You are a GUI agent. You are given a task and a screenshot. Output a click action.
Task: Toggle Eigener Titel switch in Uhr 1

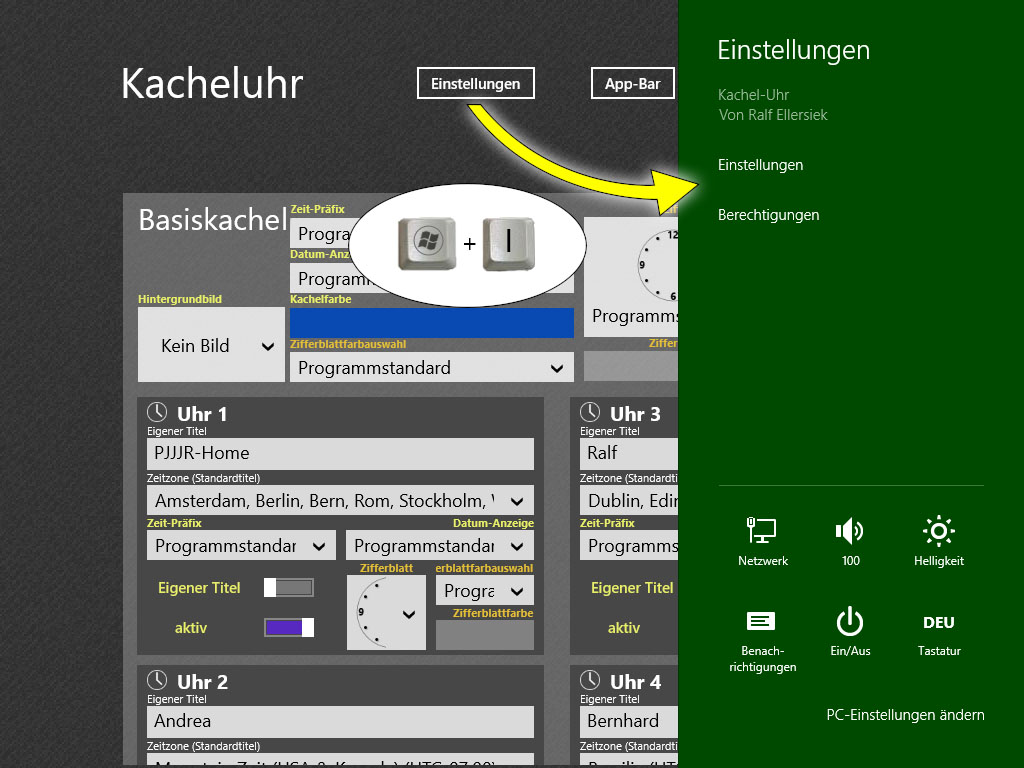289,588
